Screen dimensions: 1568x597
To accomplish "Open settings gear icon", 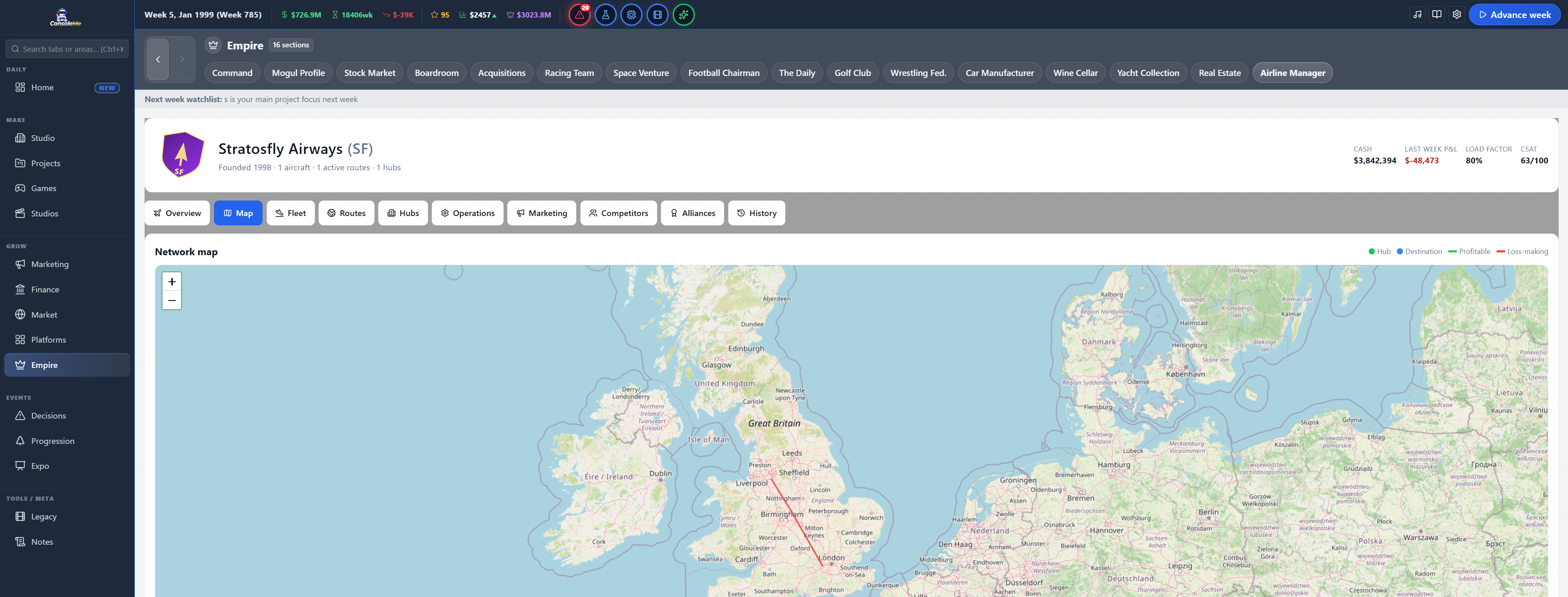I will (x=1456, y=15).
